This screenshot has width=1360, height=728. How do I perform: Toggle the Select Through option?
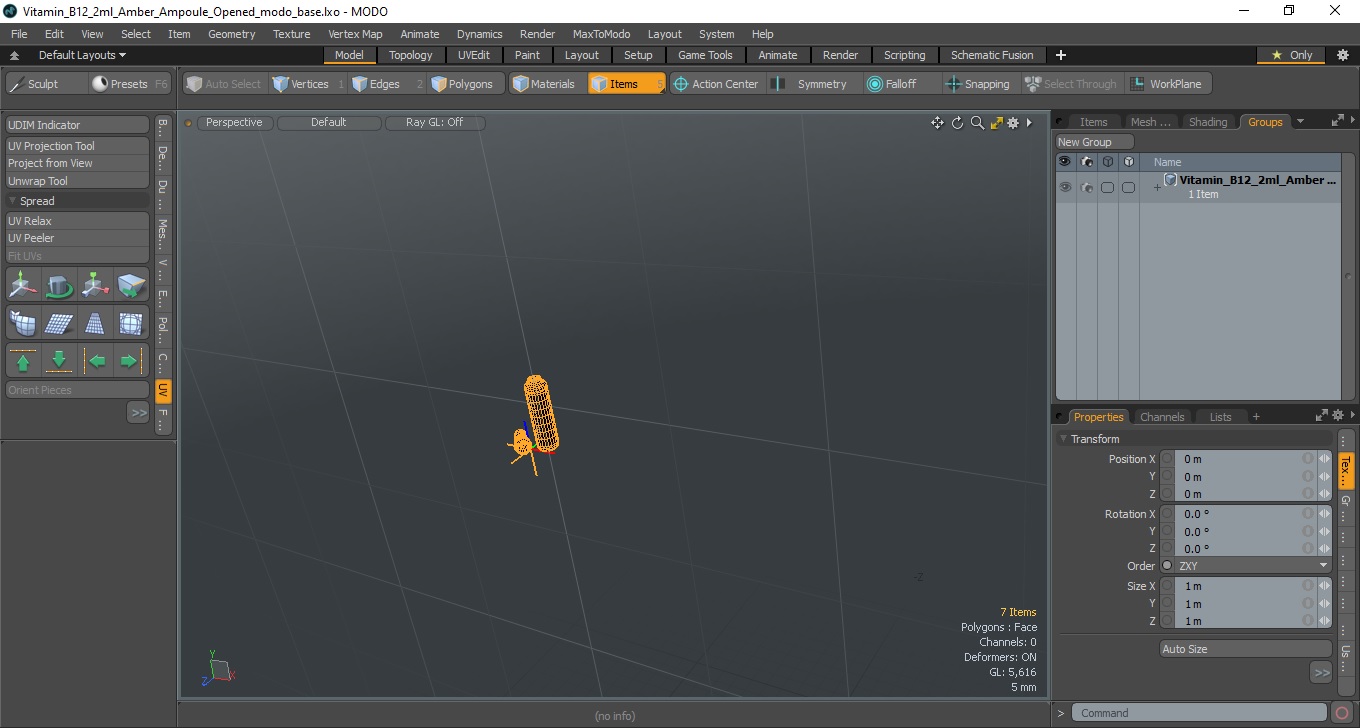1071,84
